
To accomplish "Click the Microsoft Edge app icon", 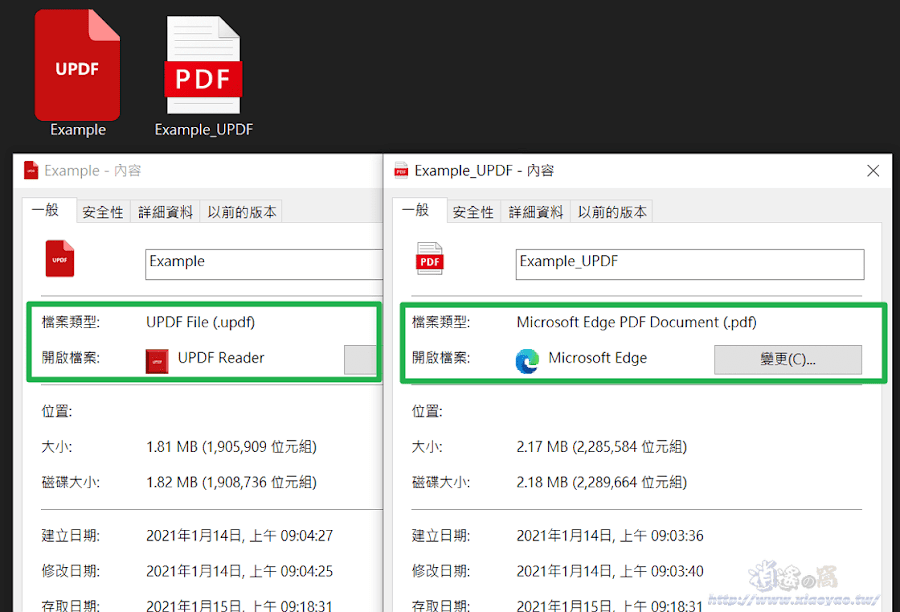I will [x=527, y=361].
